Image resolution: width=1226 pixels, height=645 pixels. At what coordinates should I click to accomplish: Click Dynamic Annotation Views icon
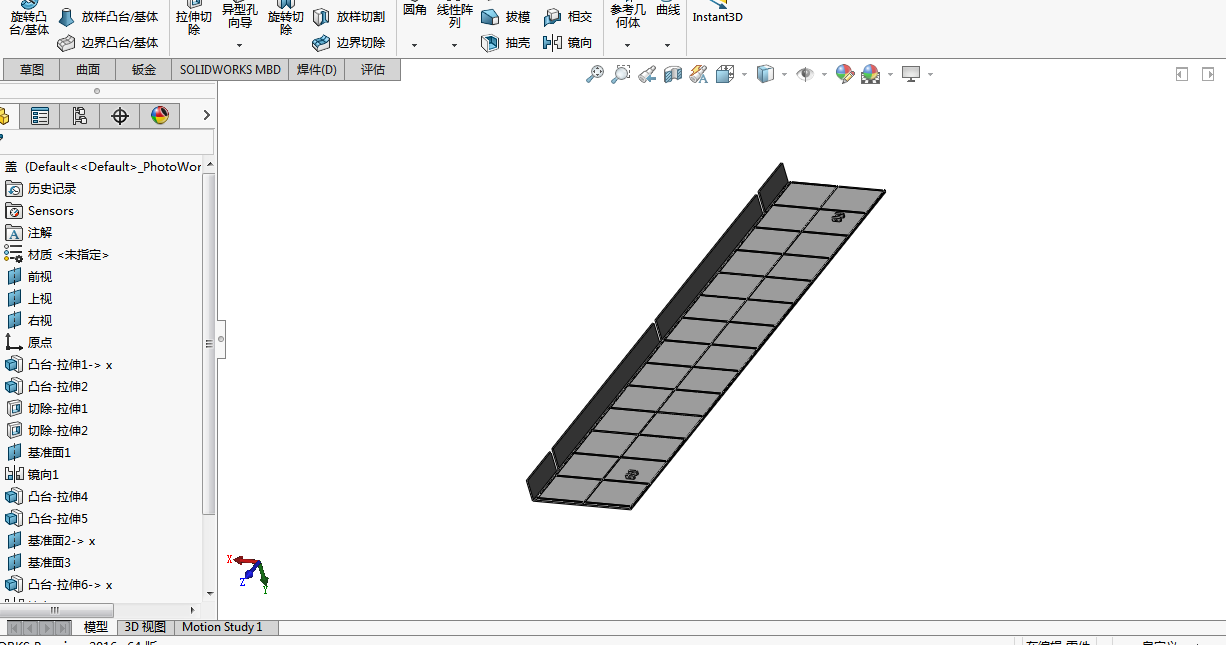[699, 74]
